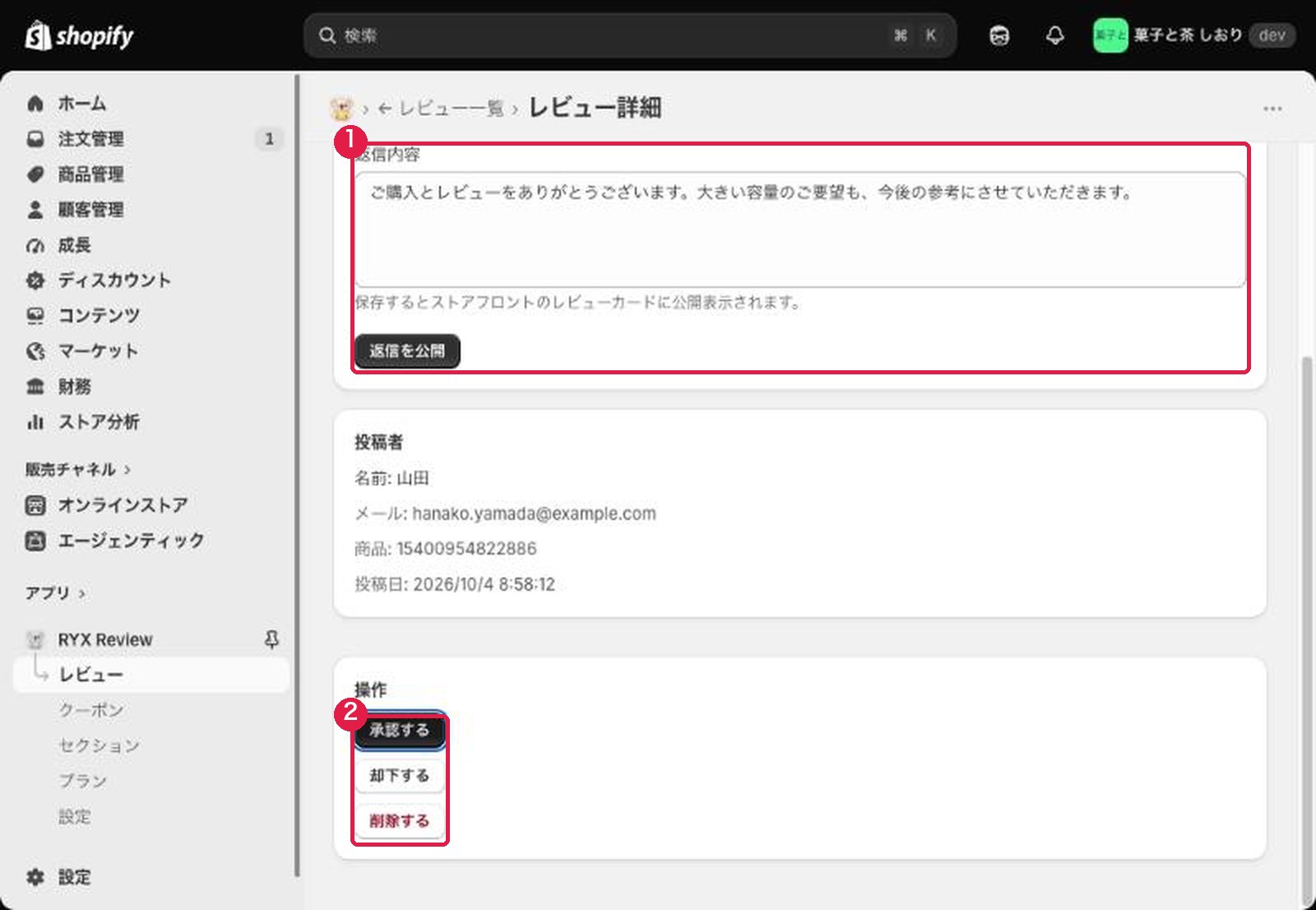Click the dev badge in top bar
The width and height of the screenshot is (1316, 910).
pyautogui.click(x=1272, y=35)
